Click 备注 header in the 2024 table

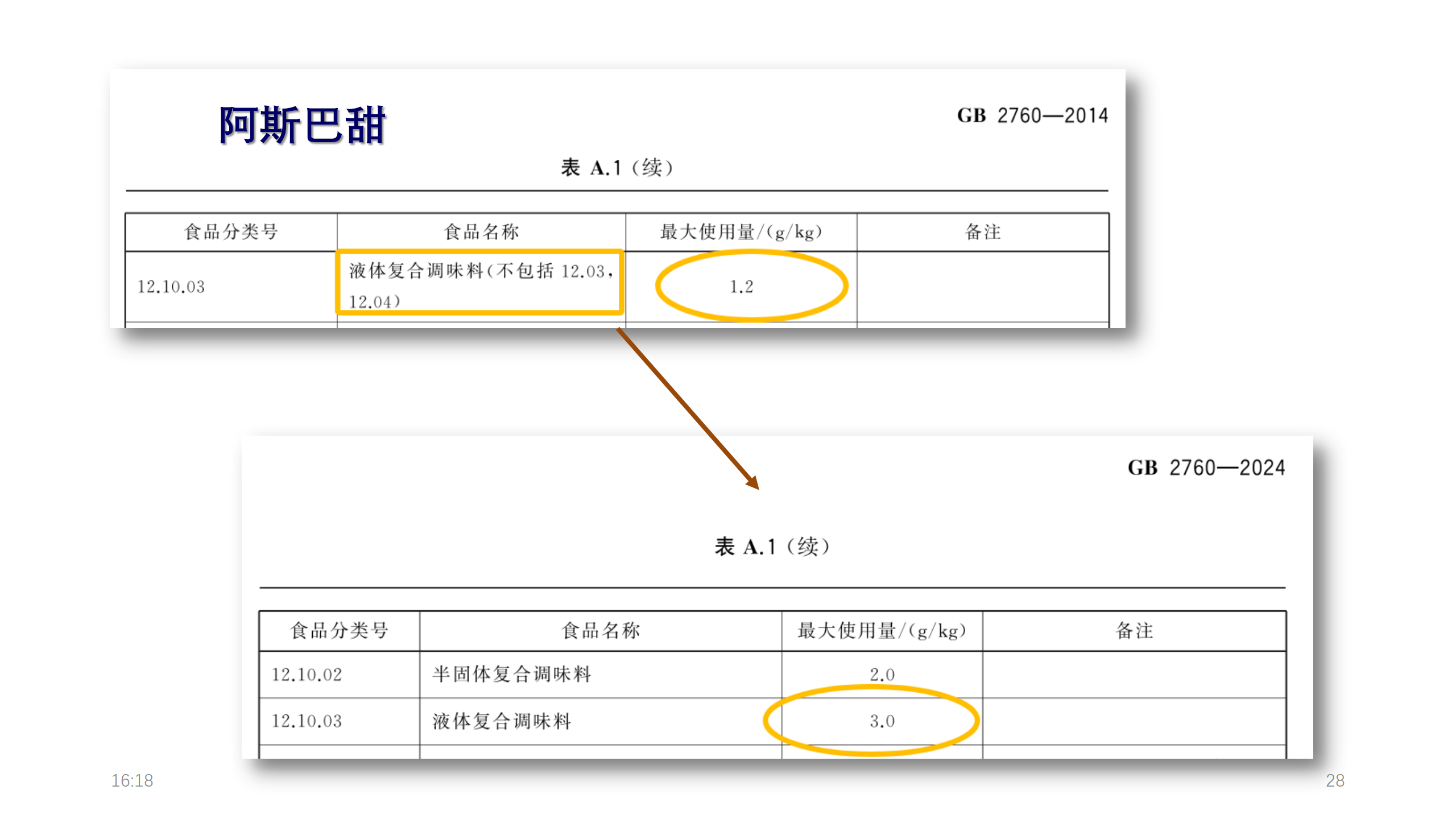(x=1134, y=631)
